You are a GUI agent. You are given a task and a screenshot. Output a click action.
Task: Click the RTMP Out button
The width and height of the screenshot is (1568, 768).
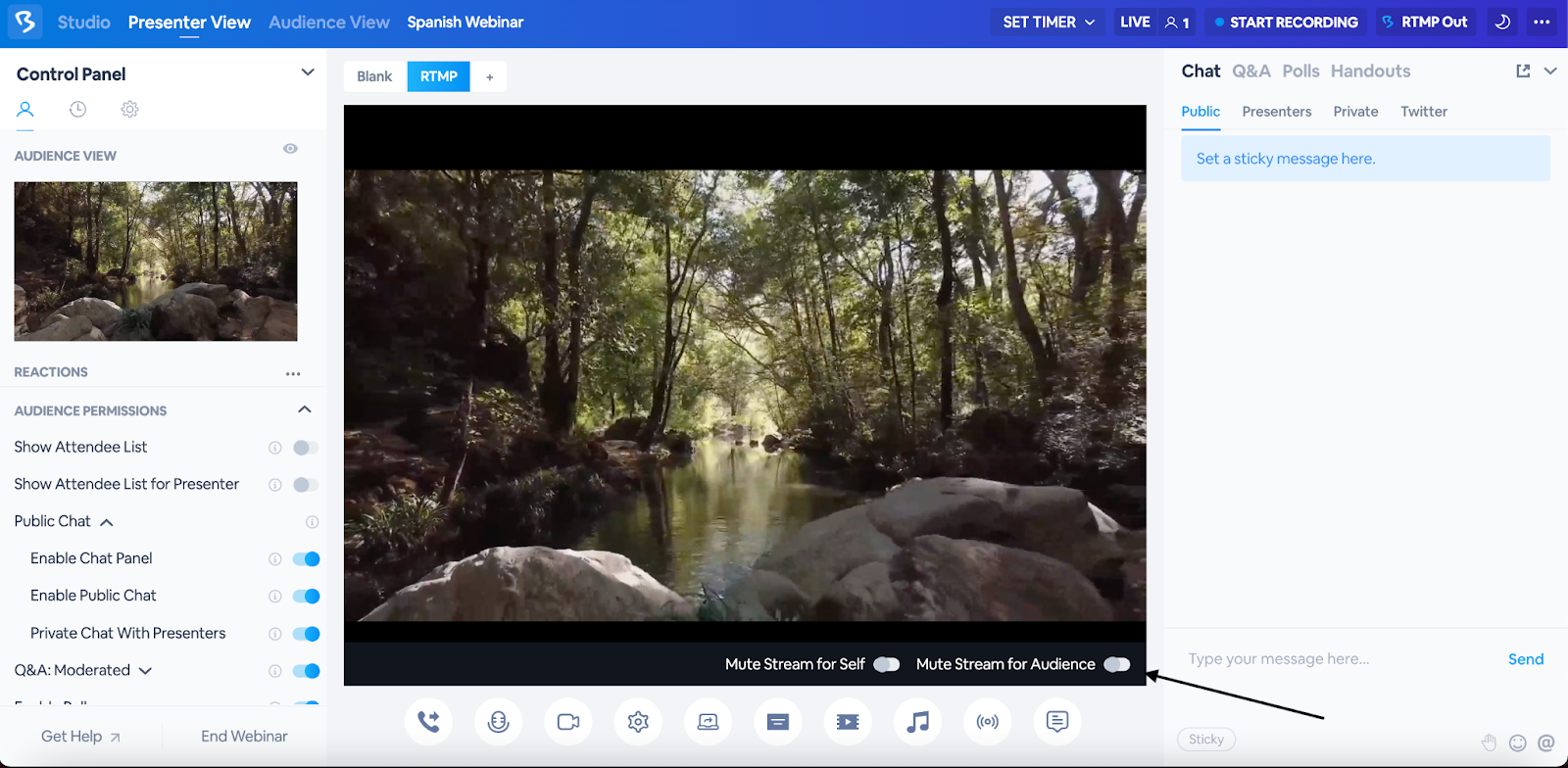point(1425,22)
